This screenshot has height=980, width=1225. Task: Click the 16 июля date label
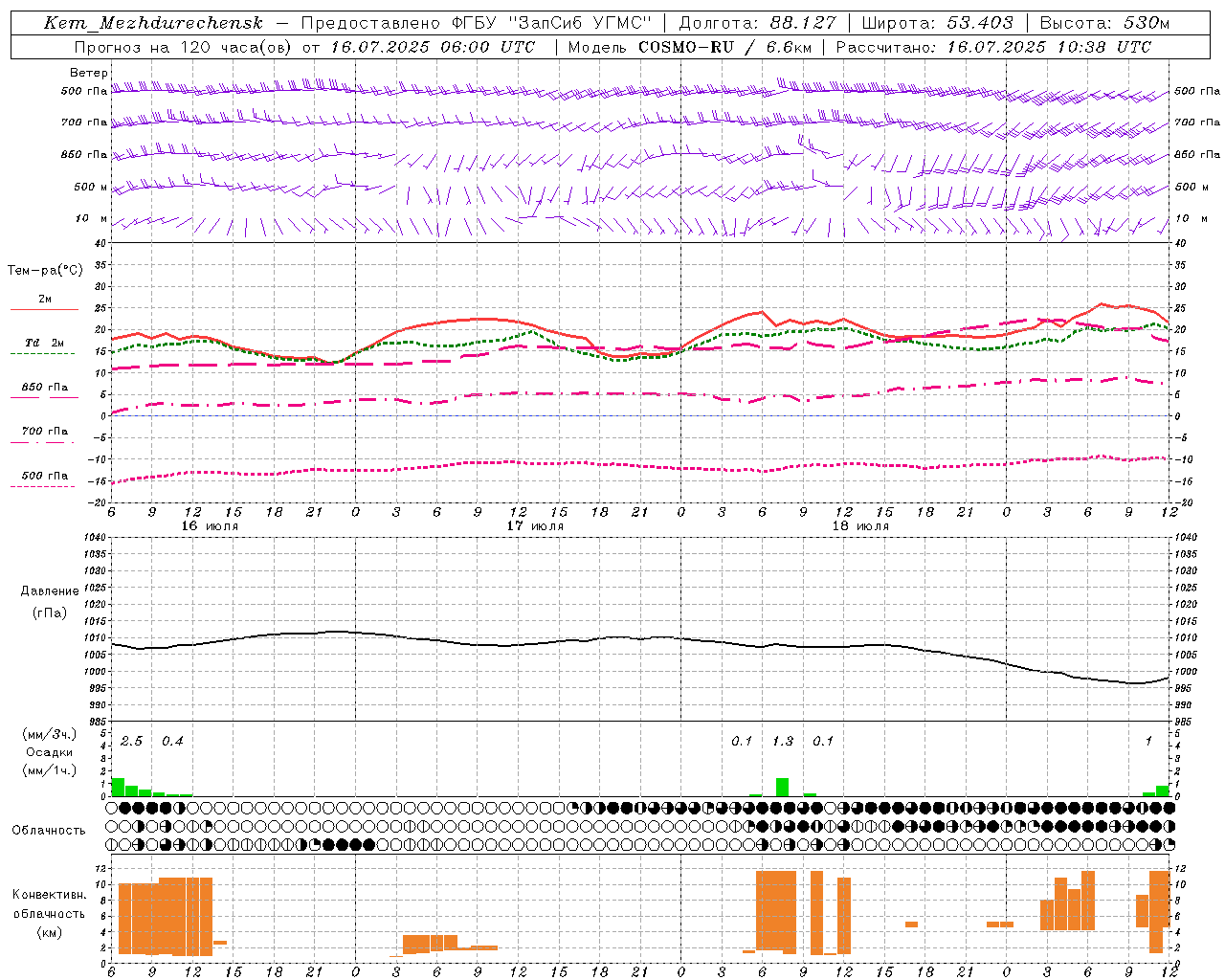coord(210,525)
